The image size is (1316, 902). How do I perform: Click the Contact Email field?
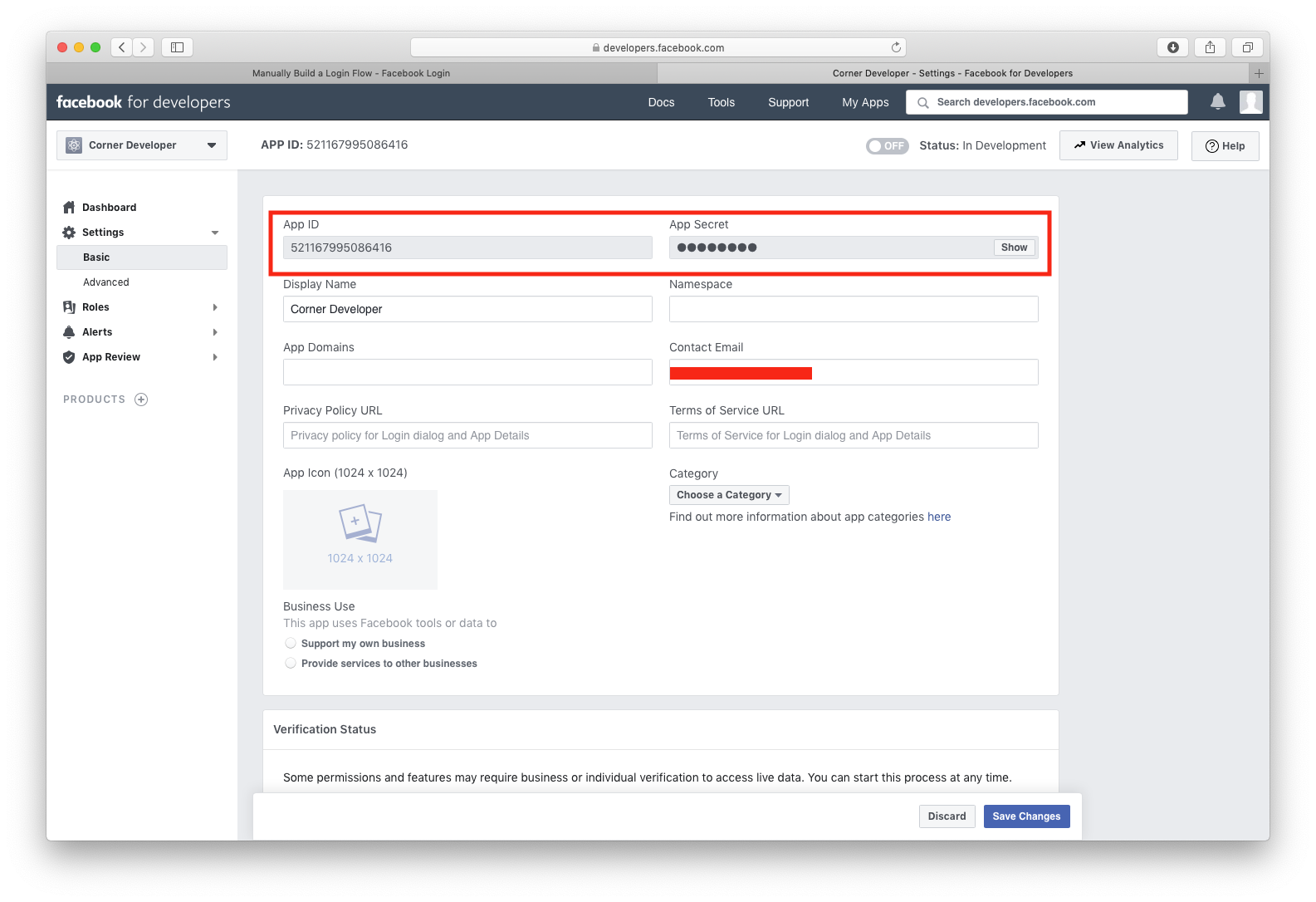point(854,372)
